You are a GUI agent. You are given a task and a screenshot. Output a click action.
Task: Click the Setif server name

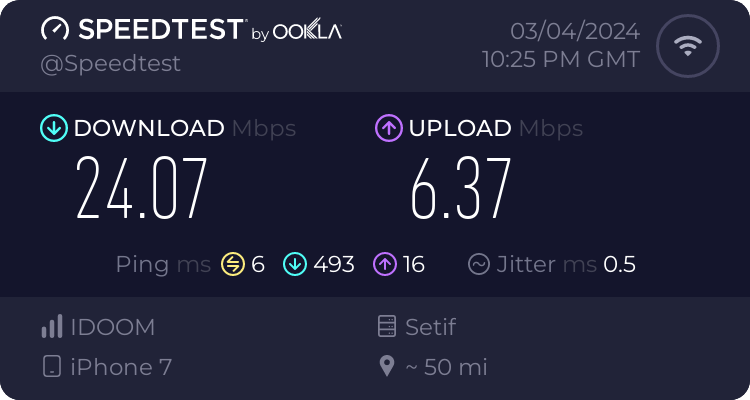[x=433, y=327]
